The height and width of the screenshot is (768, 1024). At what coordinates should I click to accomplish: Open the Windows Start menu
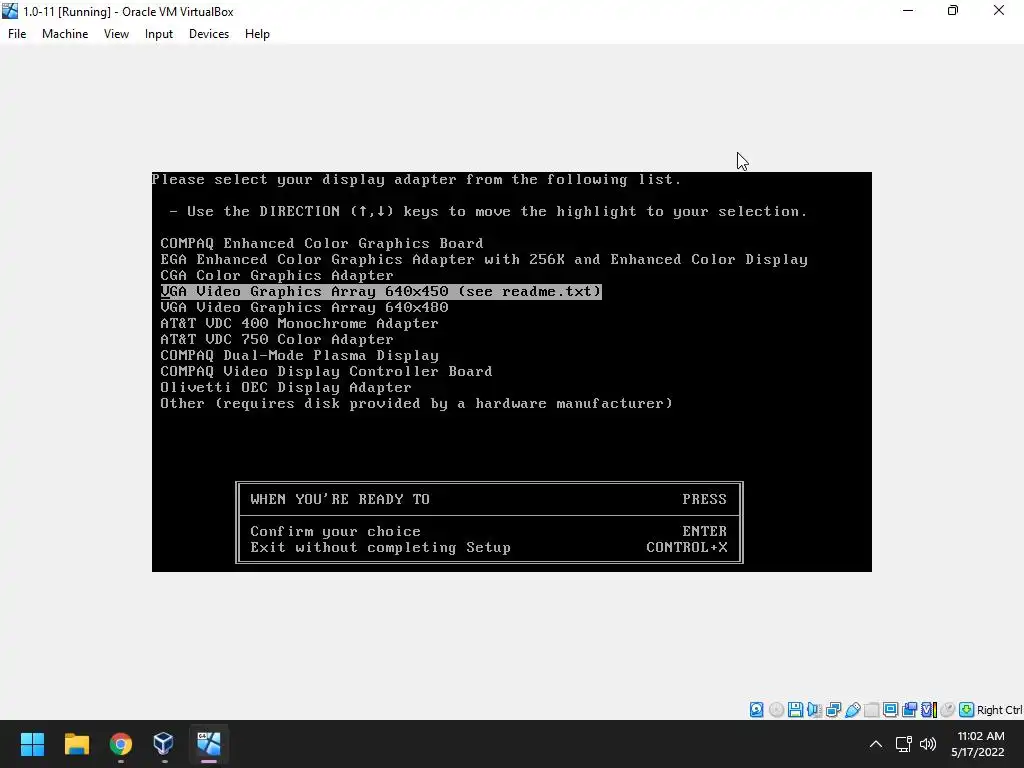click(x=32, y=744)
